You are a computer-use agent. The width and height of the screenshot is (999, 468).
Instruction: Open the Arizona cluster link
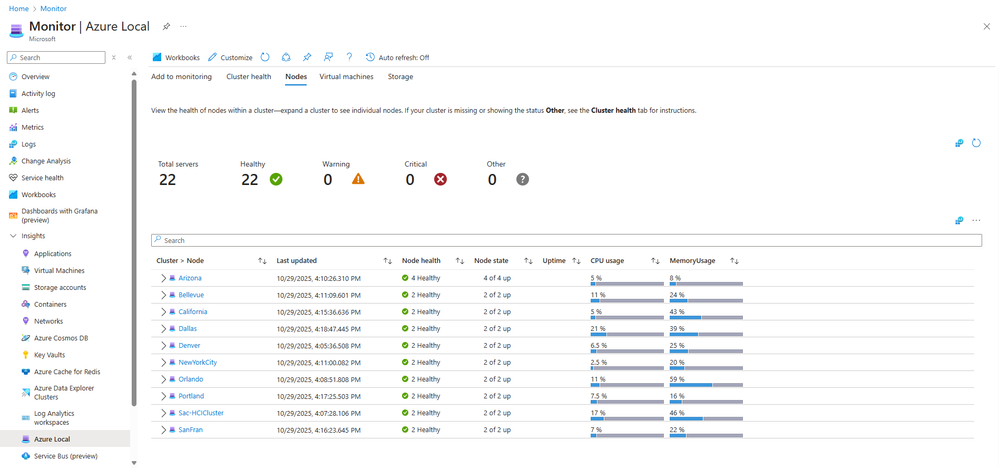(x=190, y=278)
